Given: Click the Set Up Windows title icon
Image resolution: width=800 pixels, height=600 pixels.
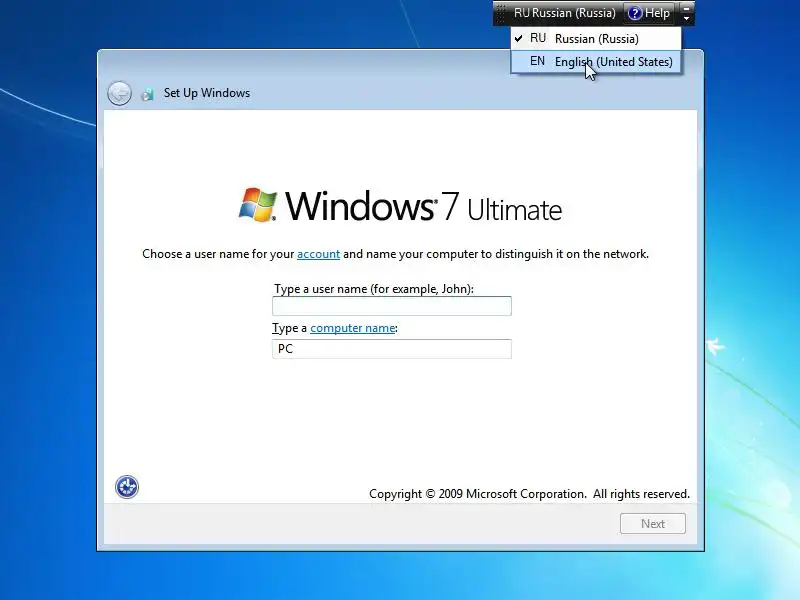Looking at the screenshot, I should pyautogui.click(x=147, y=94).
